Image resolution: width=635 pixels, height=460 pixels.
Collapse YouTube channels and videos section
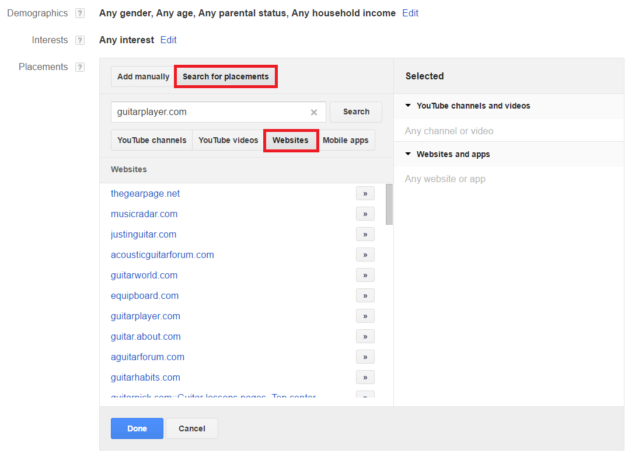409,105
